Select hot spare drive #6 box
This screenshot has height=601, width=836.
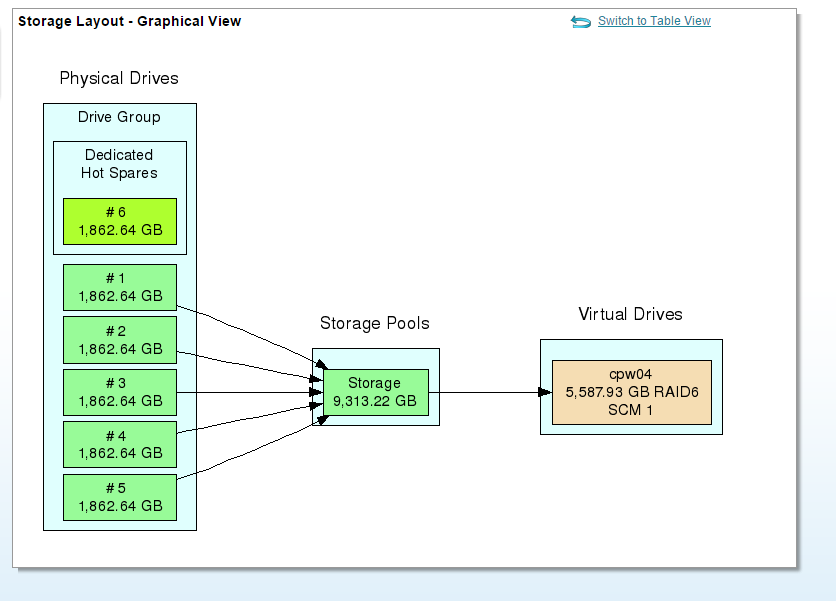(120, 221)
